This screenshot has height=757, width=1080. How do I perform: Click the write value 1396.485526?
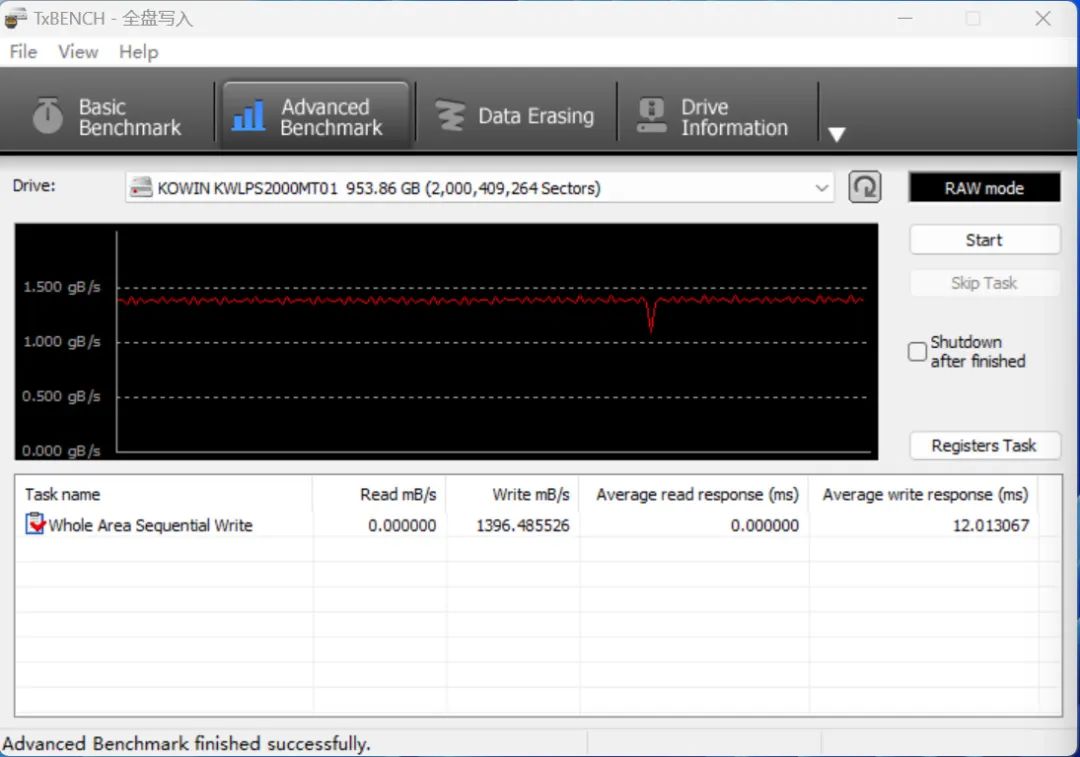(x=523, y=526)
